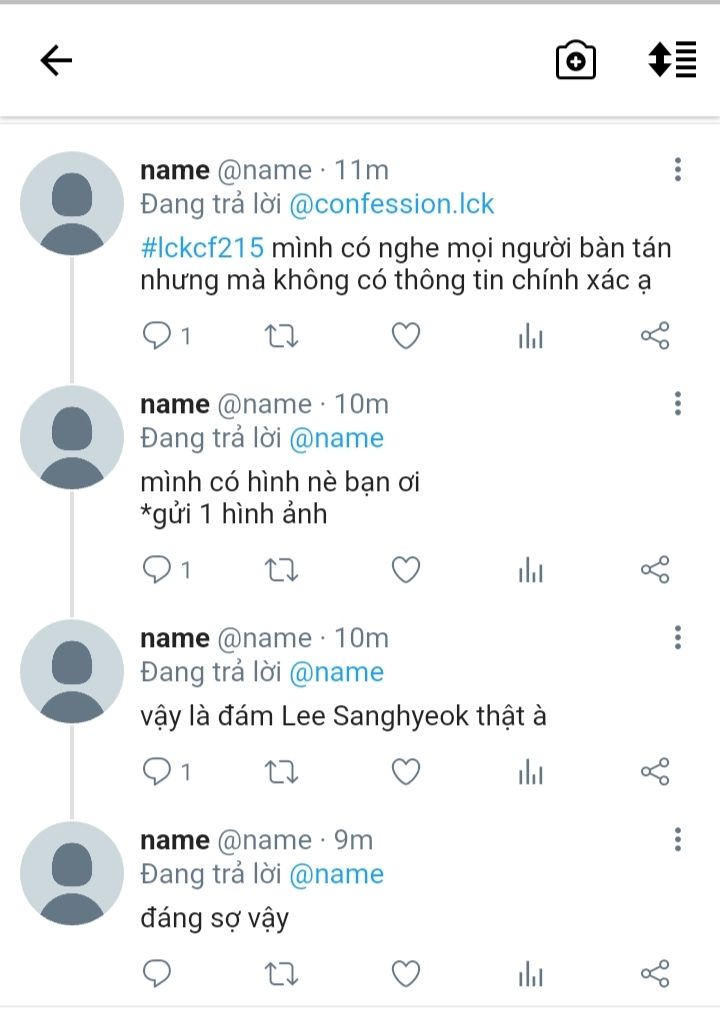Open avatar beside the 'đáng sợ vậy' tweet
The height and width of the screenshot is (1009, 720).
tap(72, 873)
